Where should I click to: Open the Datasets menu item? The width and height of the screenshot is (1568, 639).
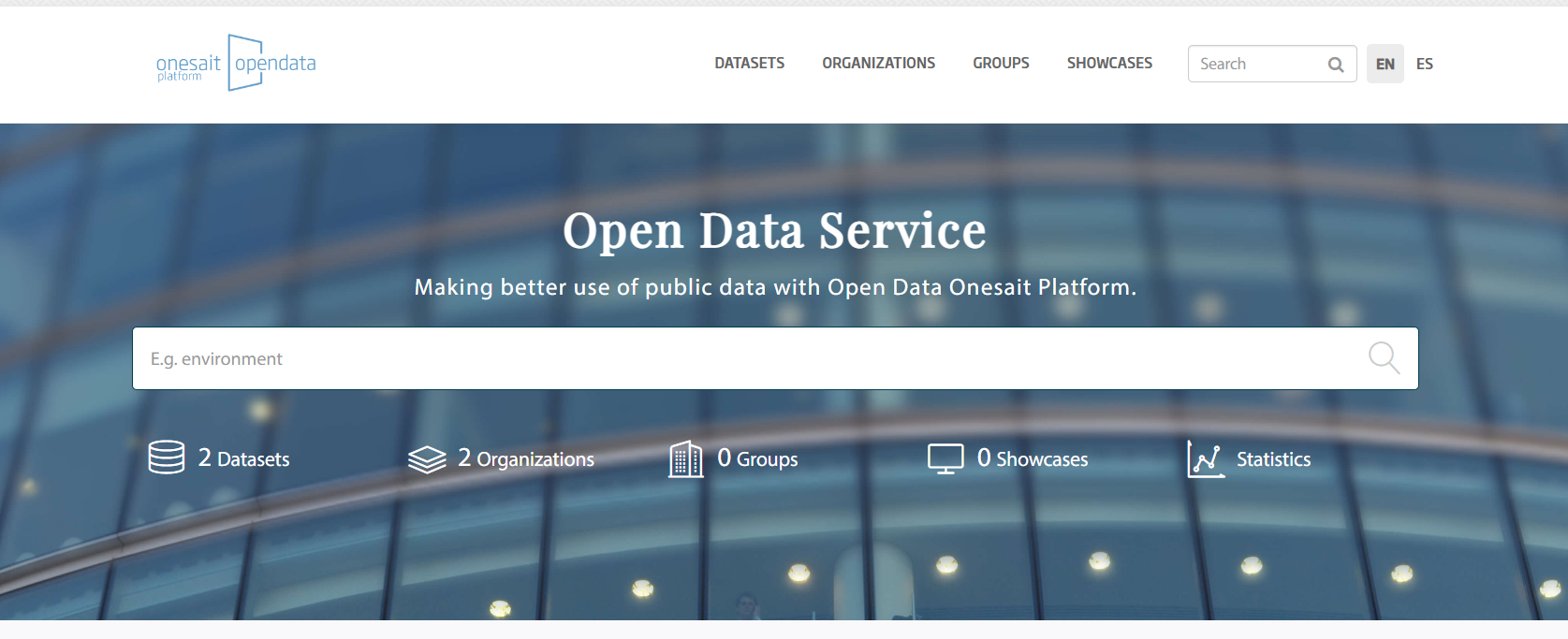(750, 64)
